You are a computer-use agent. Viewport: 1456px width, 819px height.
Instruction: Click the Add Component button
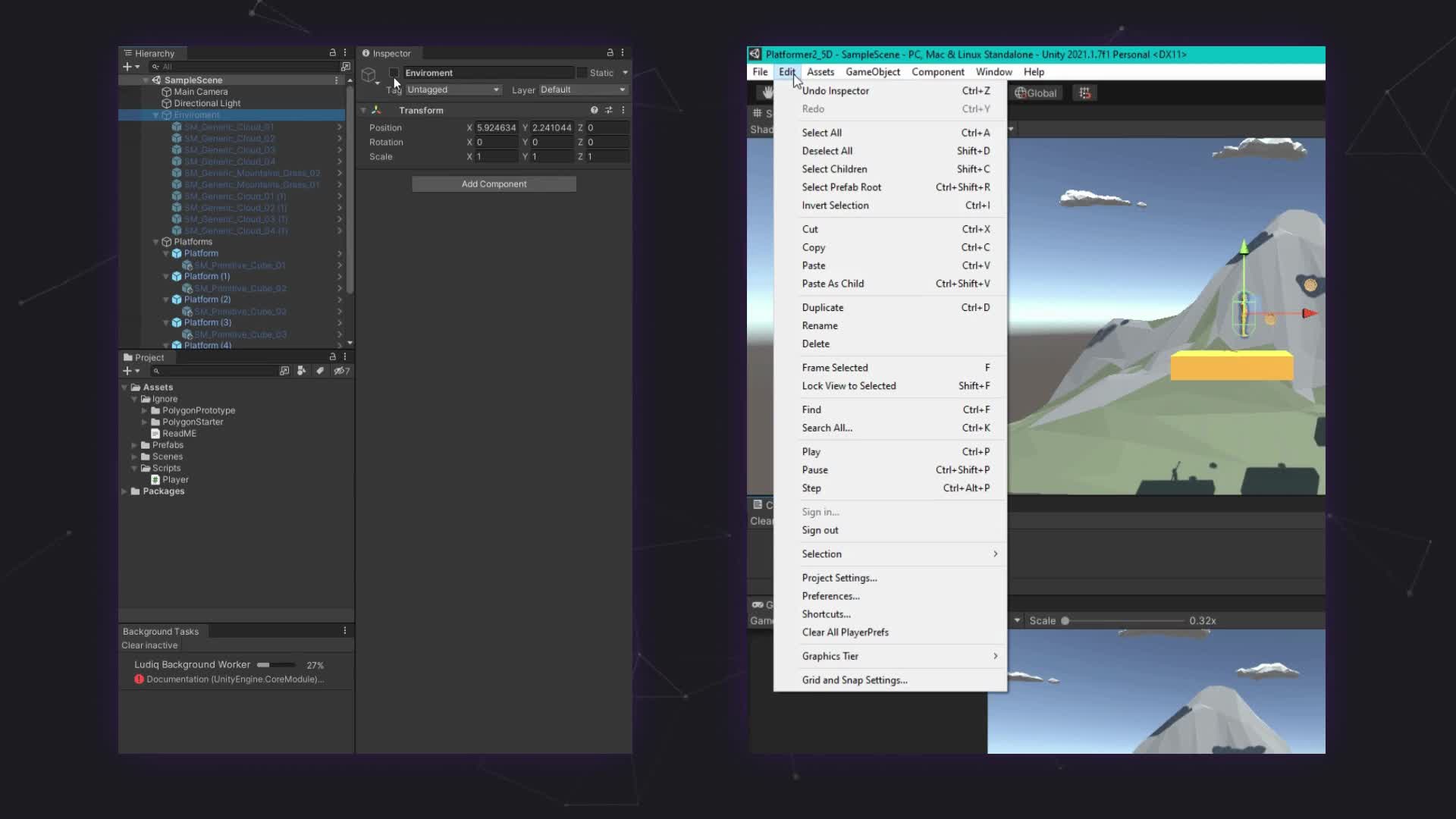pyautogui.click(x=493, y=184)
